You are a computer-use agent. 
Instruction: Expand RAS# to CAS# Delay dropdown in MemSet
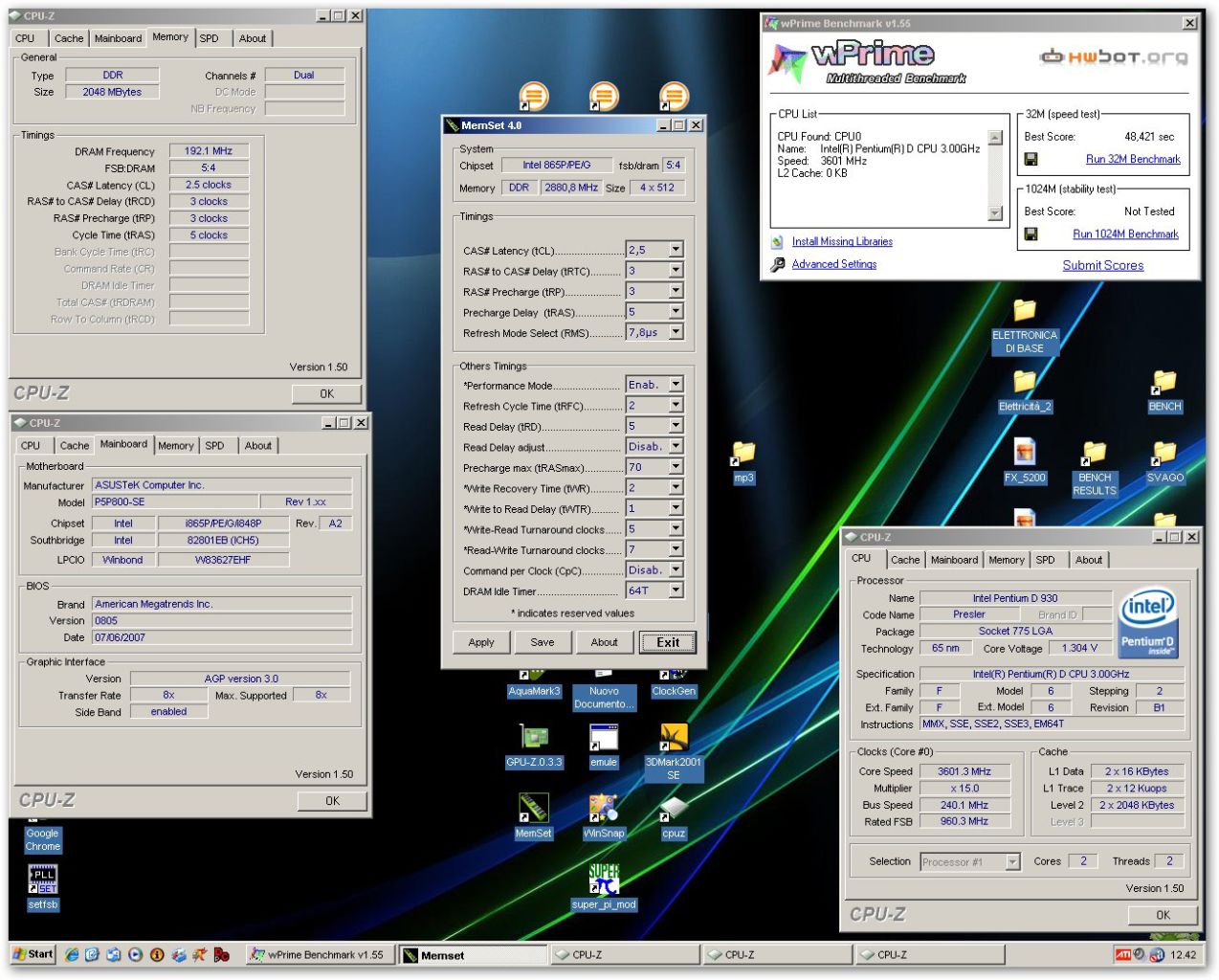coord(676,271)
